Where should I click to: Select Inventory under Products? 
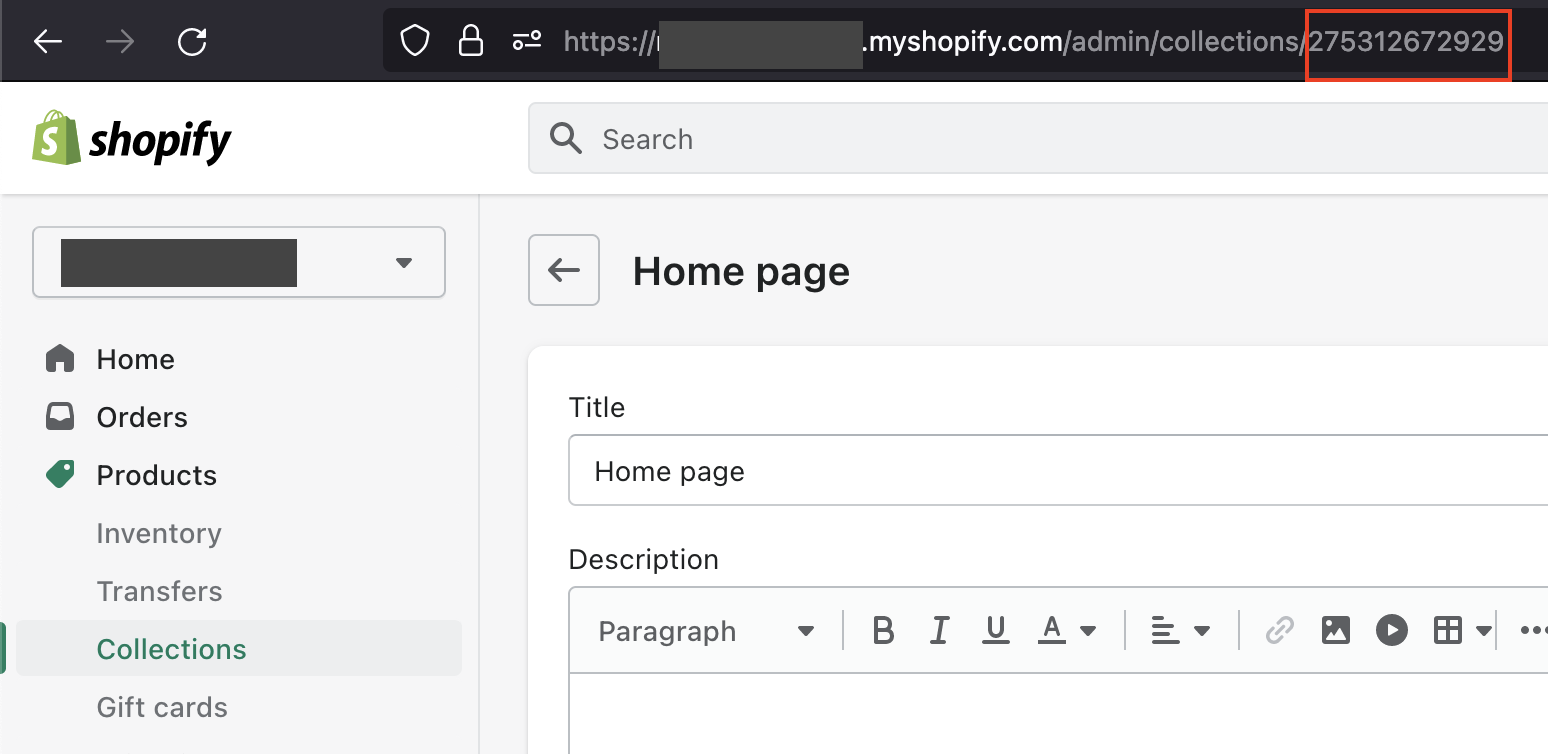158,533
